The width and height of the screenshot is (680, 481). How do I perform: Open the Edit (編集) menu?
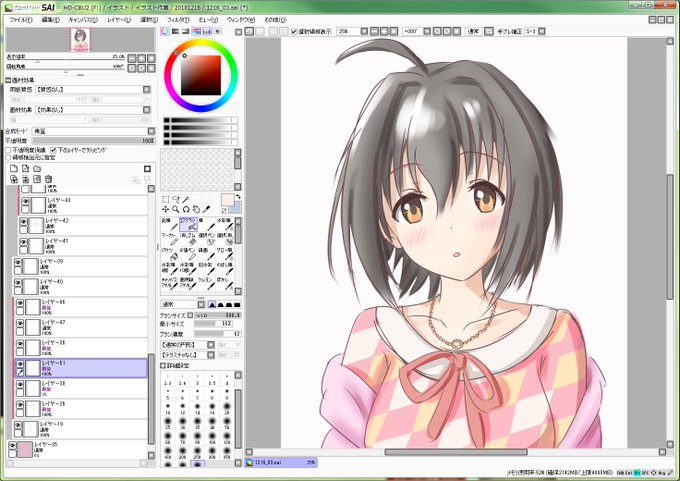[x=50, y=20]
